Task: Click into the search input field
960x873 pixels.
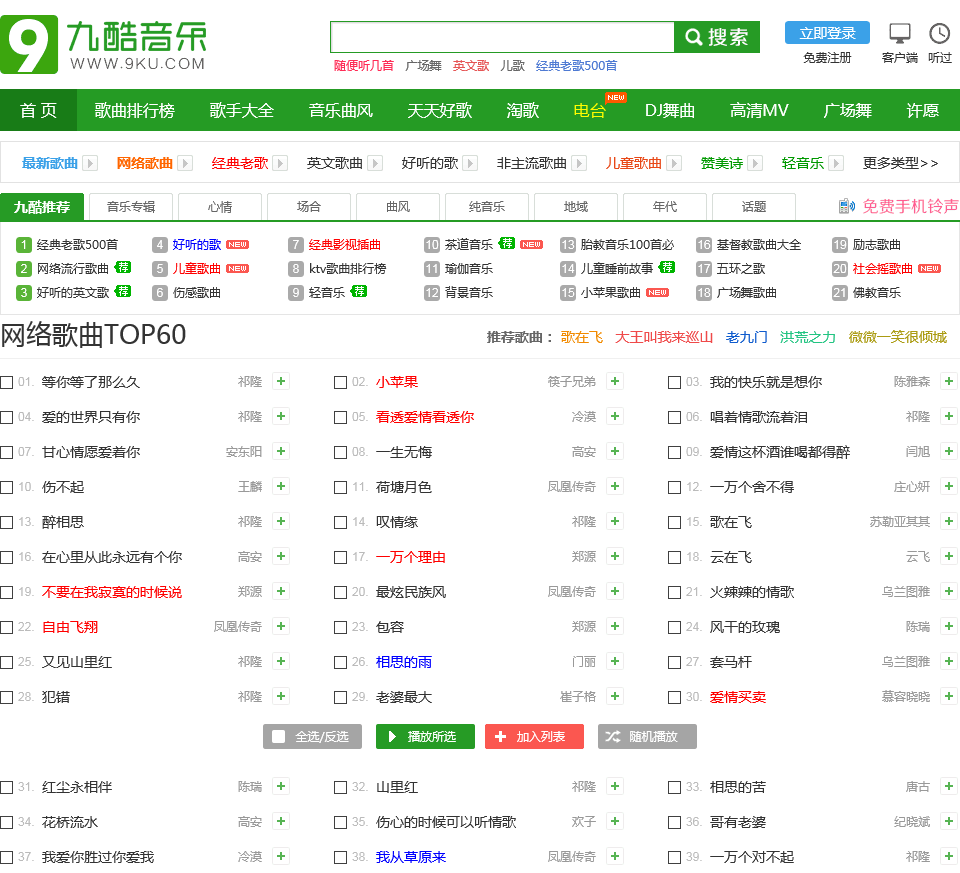Action: [x=502, y=37]
